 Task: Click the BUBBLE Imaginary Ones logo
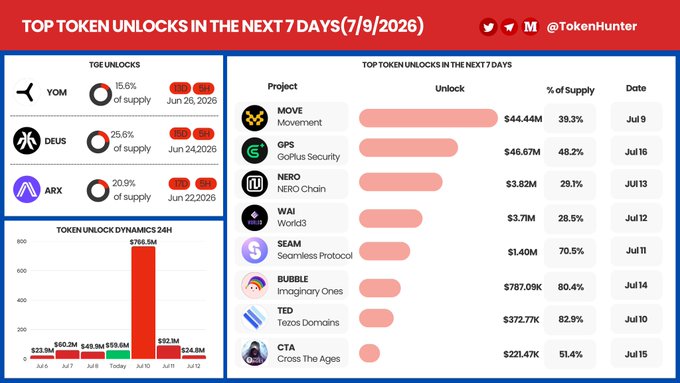coord(255,285)
